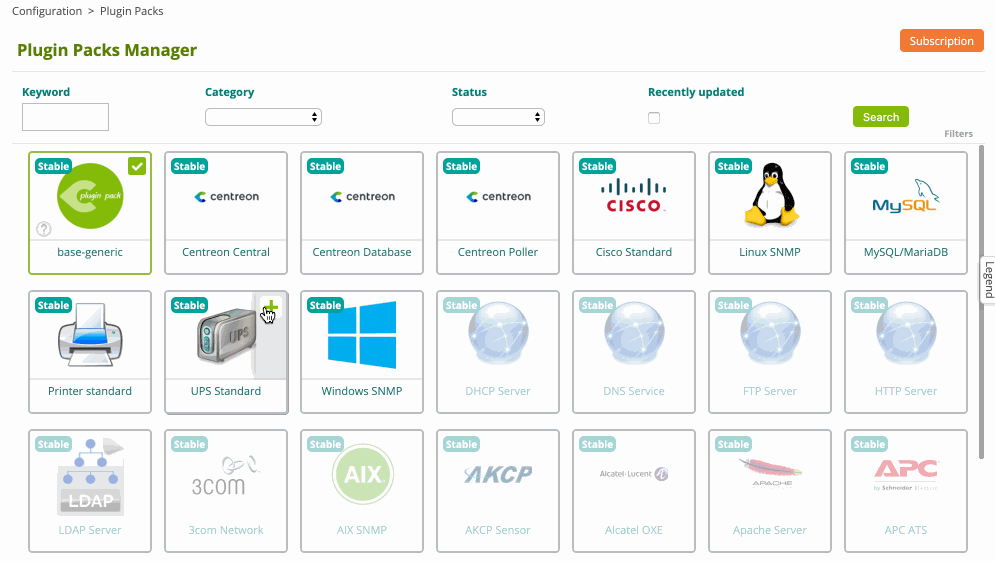Click Plugin Packs in the breadcrumb
The width and height of the screenshot is (995, 561).
132,11
